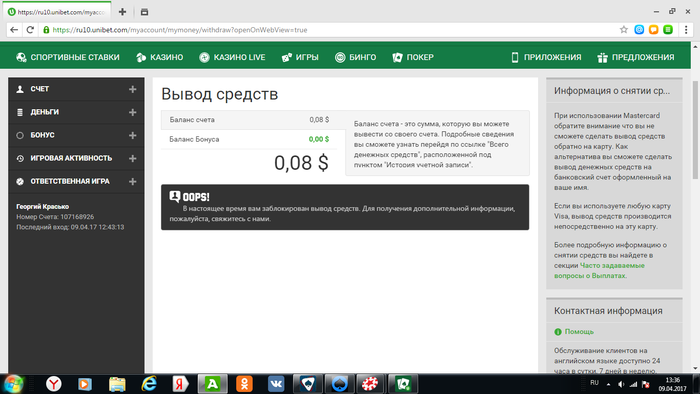
Task: Open Yandex browser from taskbar
Action: click(x=54, y=384)
